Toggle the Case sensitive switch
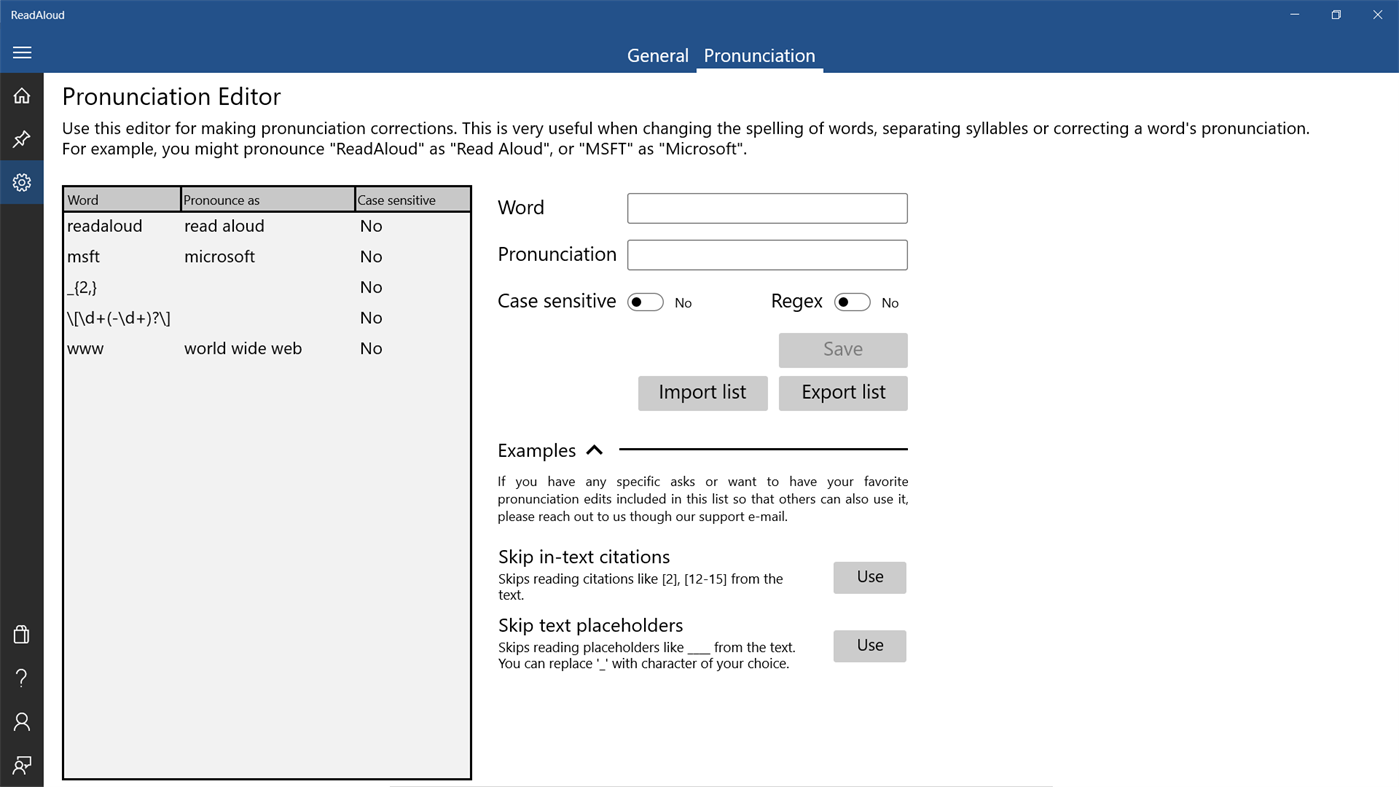This screenshot has width=1399, height=787. pos(645,301)
